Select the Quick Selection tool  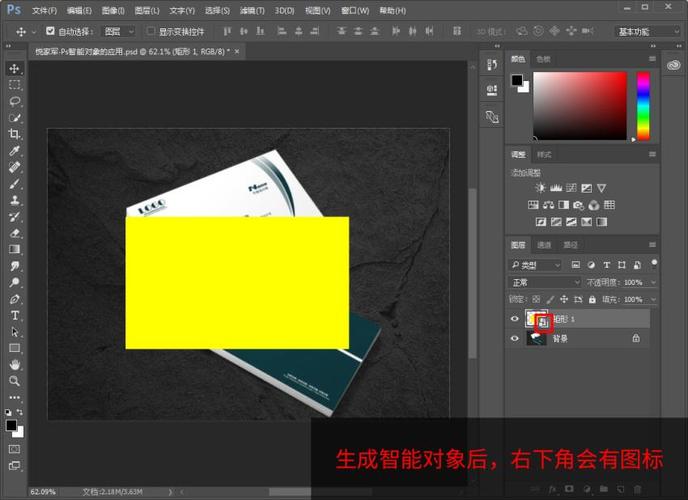pos(14,118)
